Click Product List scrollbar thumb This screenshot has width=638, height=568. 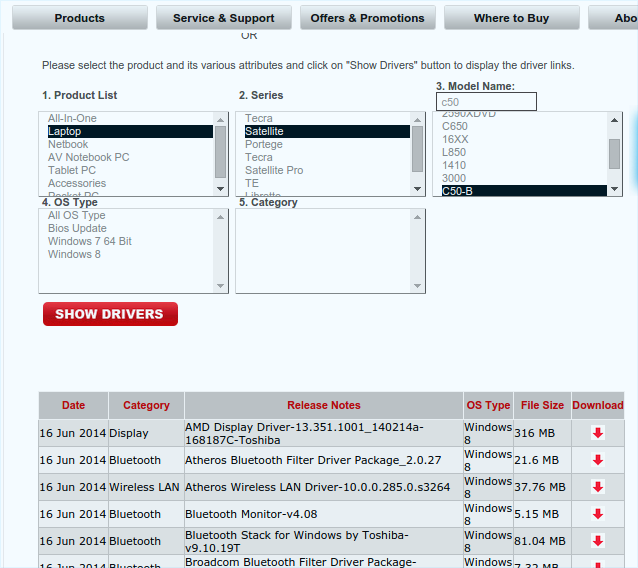tap(221, 152)
